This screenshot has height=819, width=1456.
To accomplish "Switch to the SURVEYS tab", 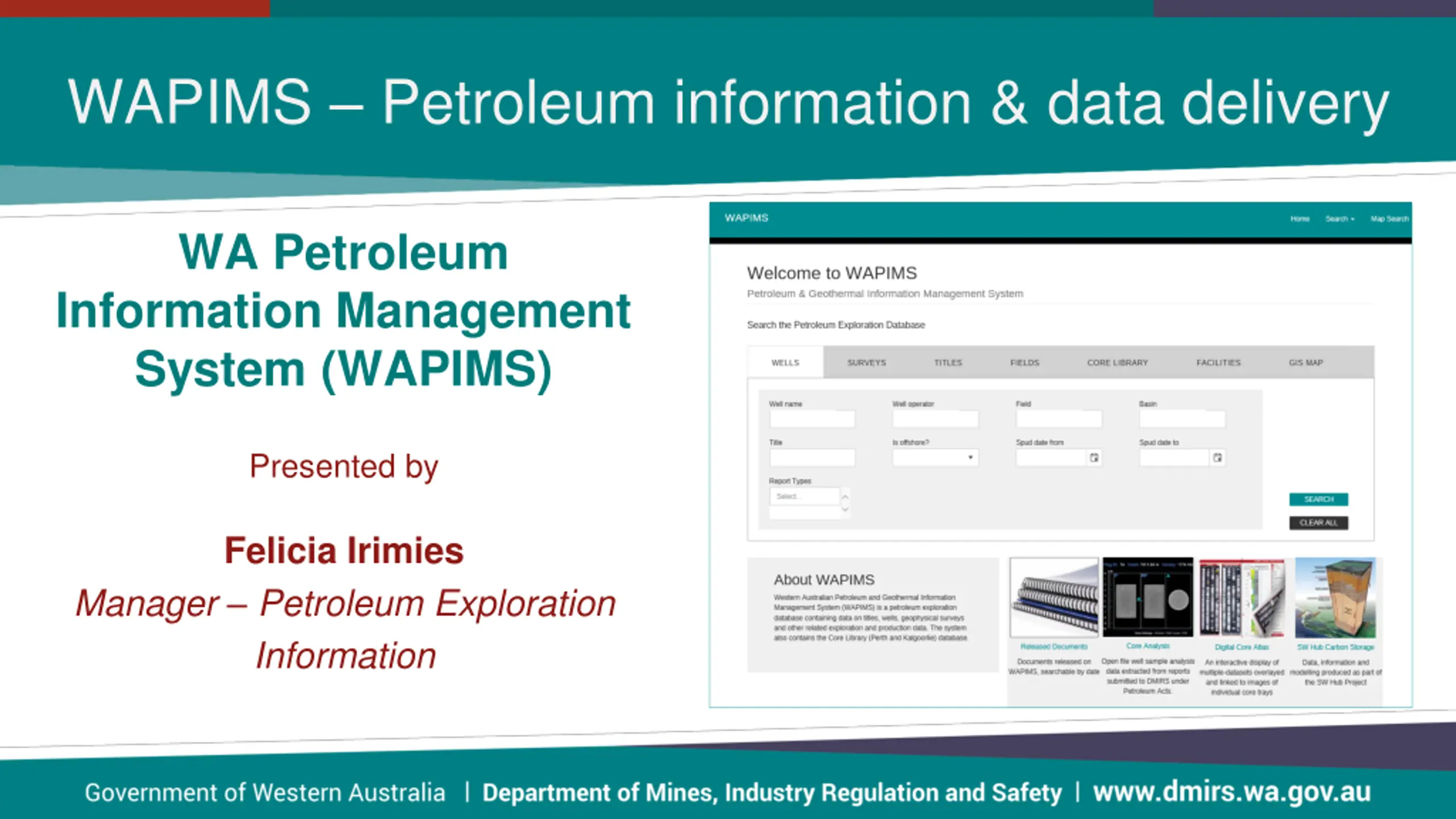I will [867, 362].
